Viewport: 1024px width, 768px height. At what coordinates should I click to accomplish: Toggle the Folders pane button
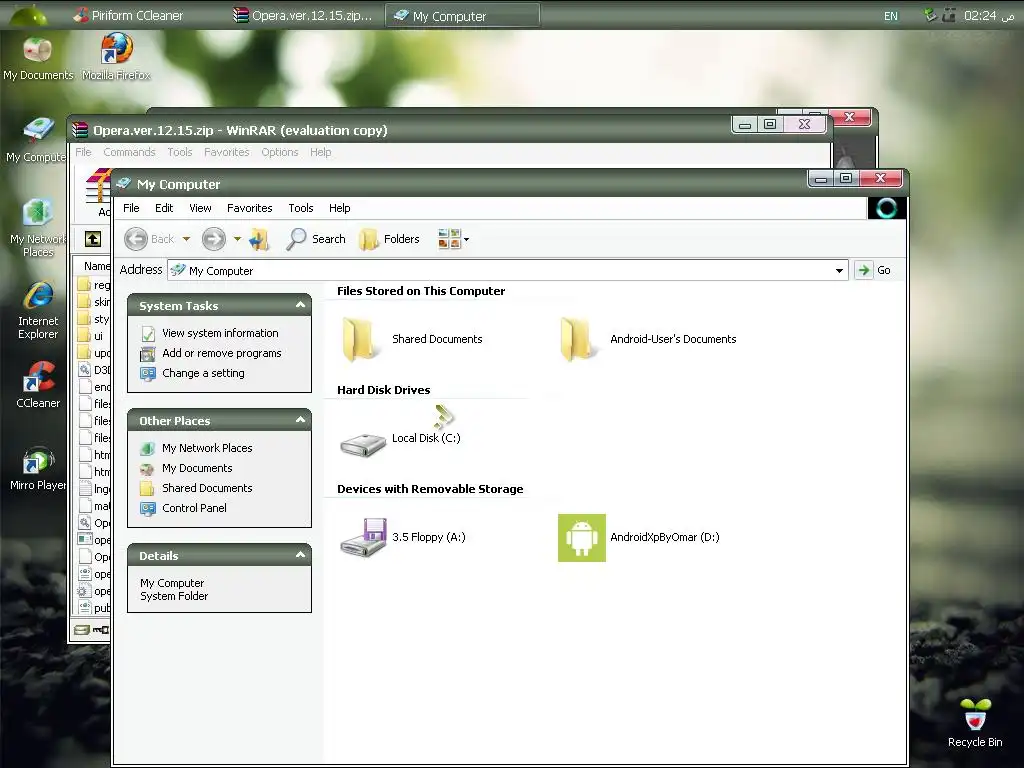pos(390,239)
